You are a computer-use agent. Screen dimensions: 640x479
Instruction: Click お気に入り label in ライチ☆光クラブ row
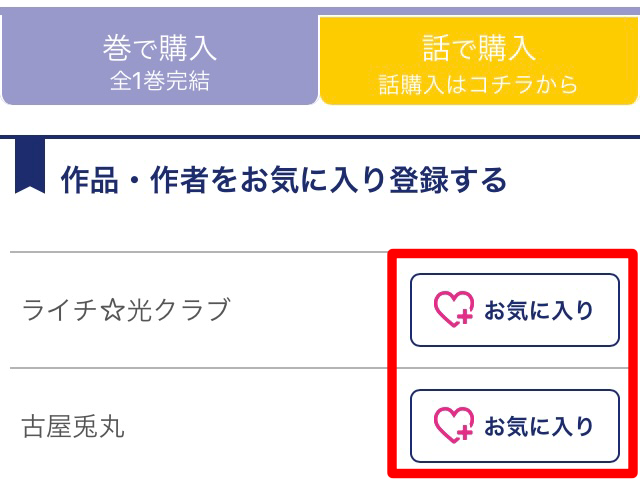coord(538,310)
